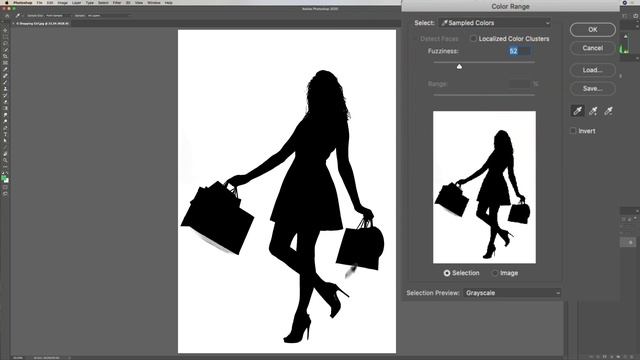
Task: Click the Save... button
Action: [593, 89]
